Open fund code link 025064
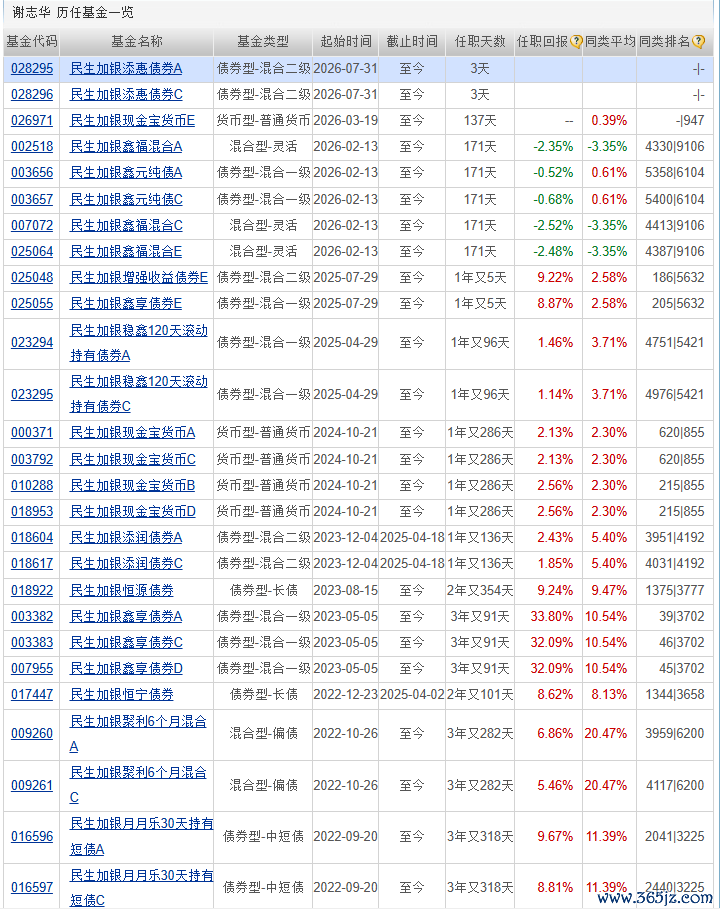The width and height of the screenshot is (720, 913). click(32, 252)
